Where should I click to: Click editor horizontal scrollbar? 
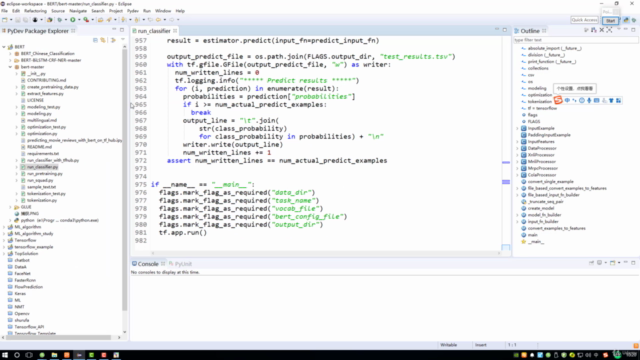point(326,253)
